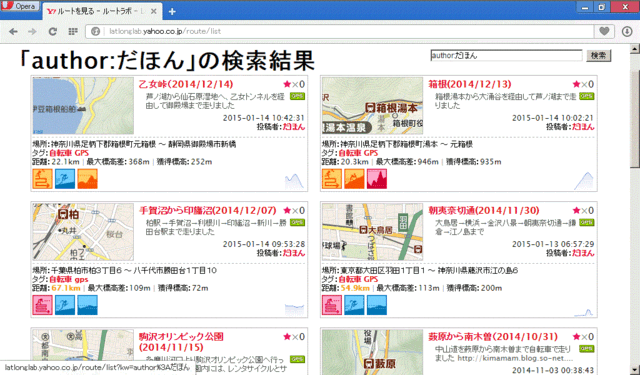Viewport: 640px width, 375px height.
Task: Click the green GPS badge on 乙女峠 card
Action: (298, 96)
